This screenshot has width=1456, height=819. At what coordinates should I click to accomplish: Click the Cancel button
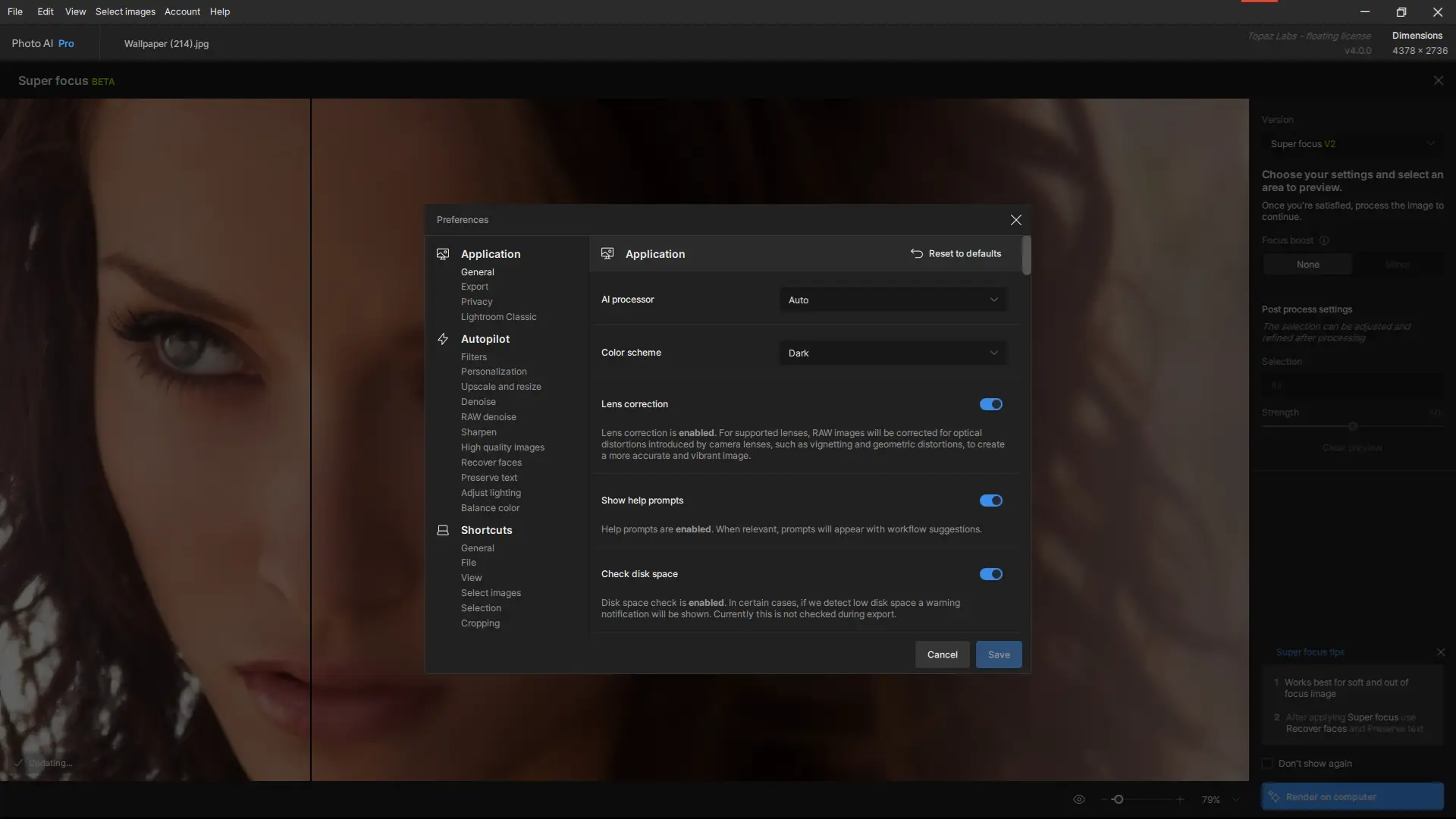tap(942, 654)
